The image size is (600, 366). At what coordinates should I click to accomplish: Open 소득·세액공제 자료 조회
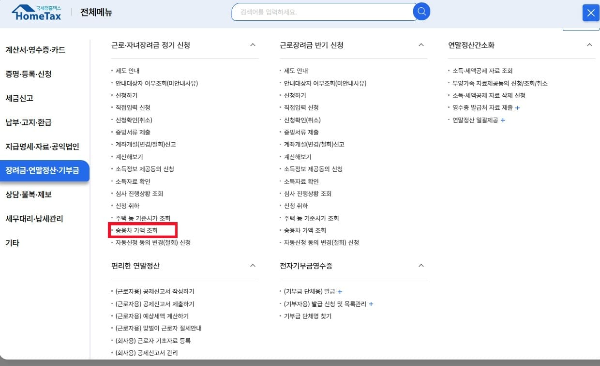tap(482, 71)
